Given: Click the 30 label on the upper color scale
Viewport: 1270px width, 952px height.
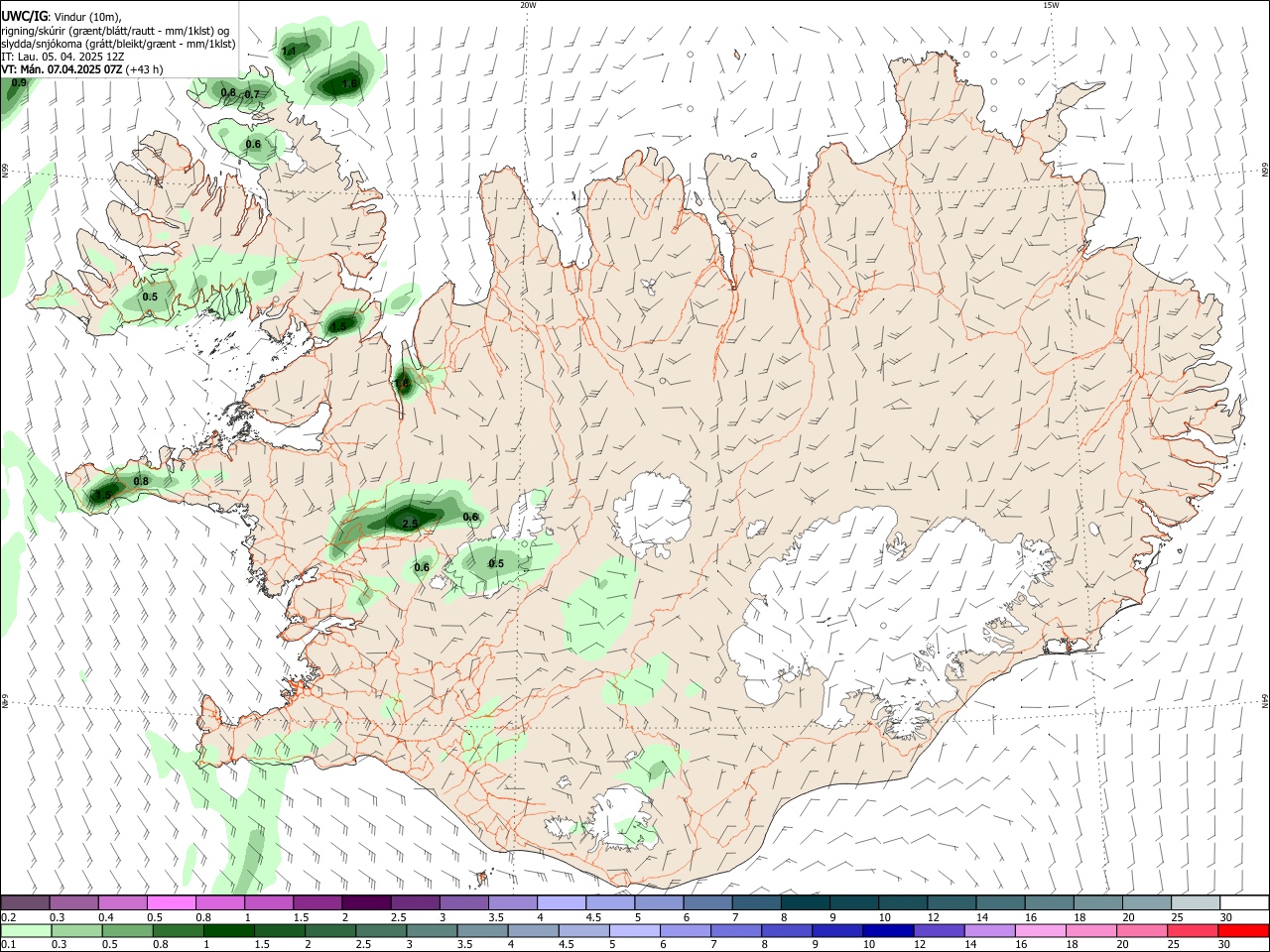Looking at the screenshot, I should point(1226,917).
